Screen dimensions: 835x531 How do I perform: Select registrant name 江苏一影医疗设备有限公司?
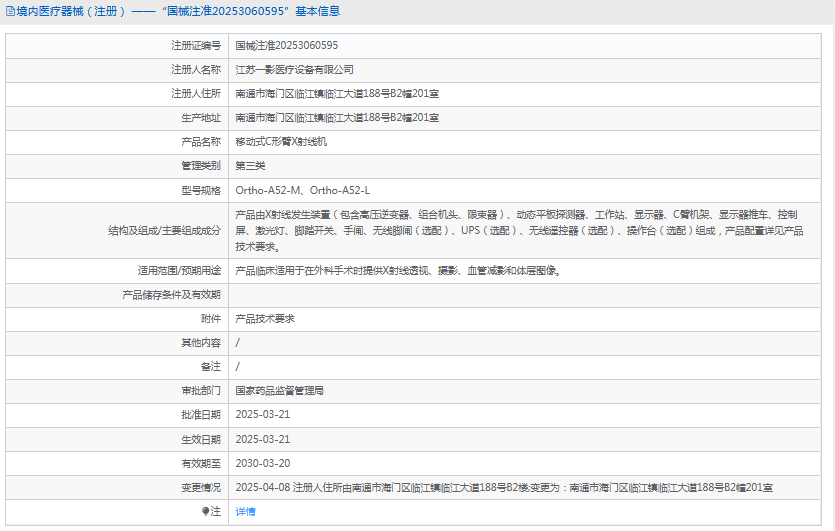[294, 70]
